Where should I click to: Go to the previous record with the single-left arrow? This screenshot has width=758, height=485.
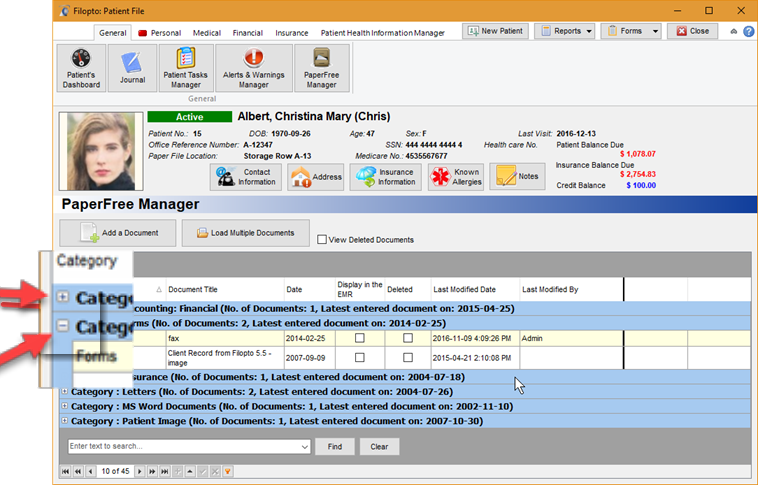tap(91, 471)
